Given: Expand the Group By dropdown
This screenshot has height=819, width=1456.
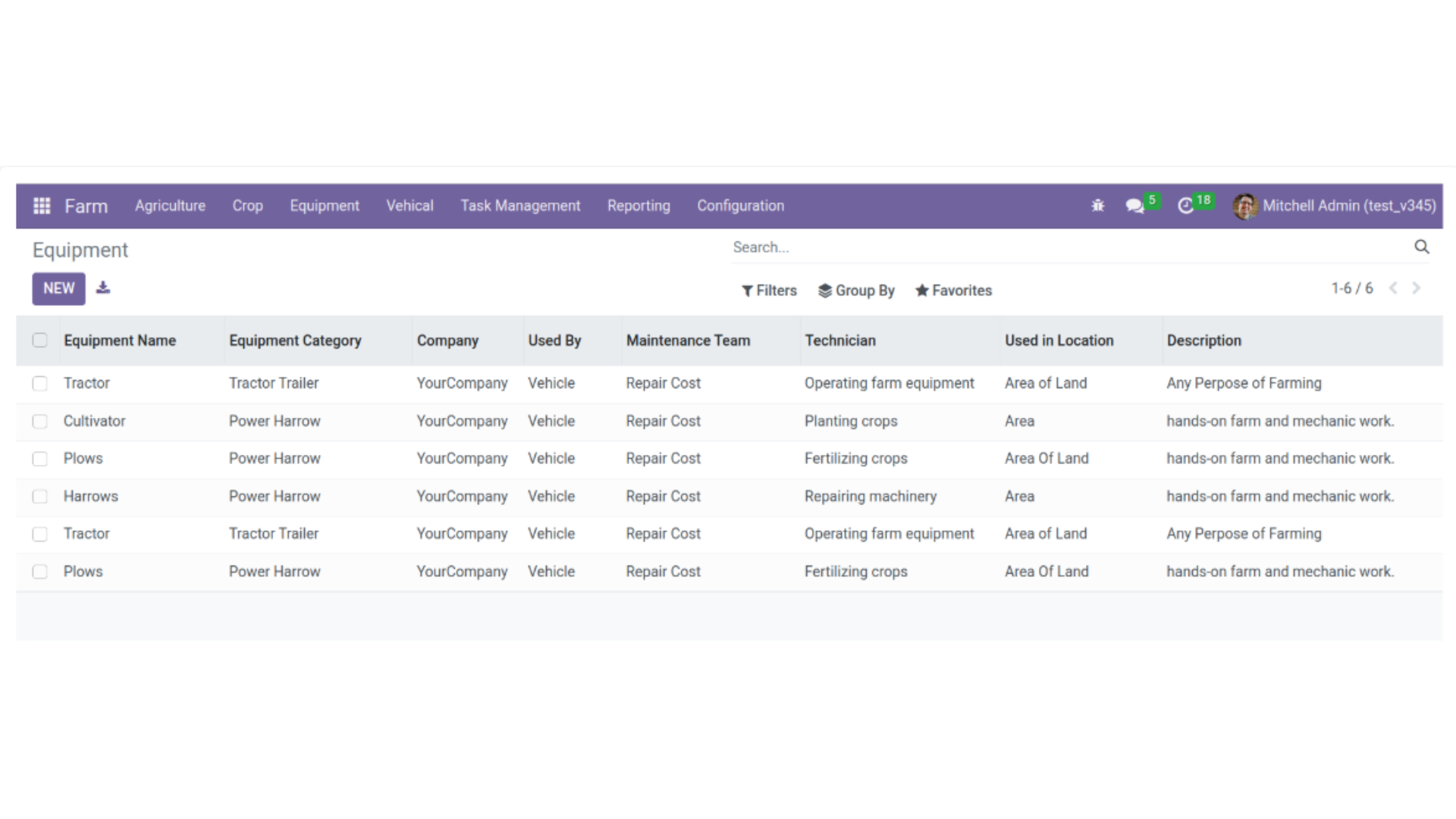Looking at the screenshot, I should coord(856,290).
